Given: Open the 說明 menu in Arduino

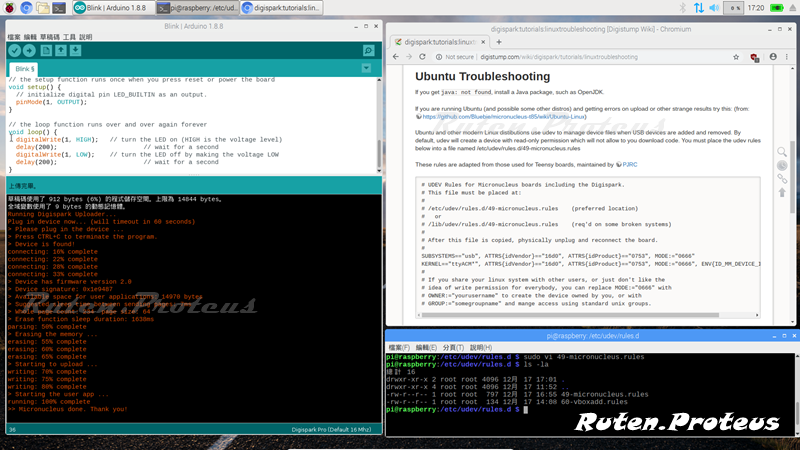Looking at the screenshot, I should 86,37.
